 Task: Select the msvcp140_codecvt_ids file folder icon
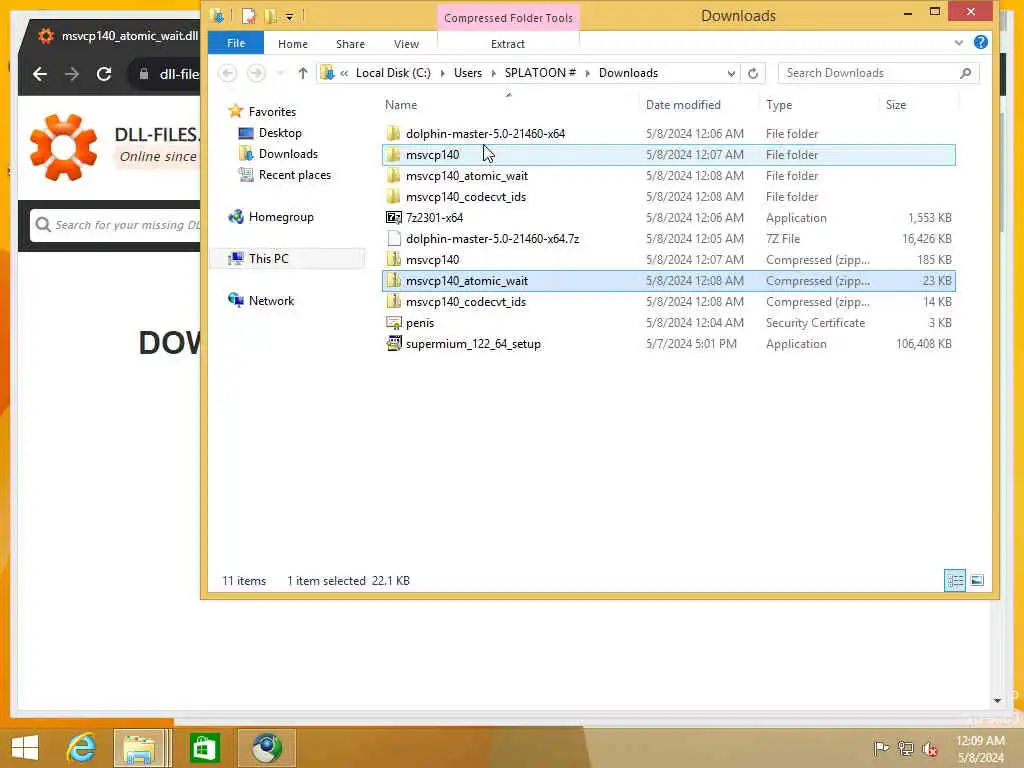(x=393, y=197)
